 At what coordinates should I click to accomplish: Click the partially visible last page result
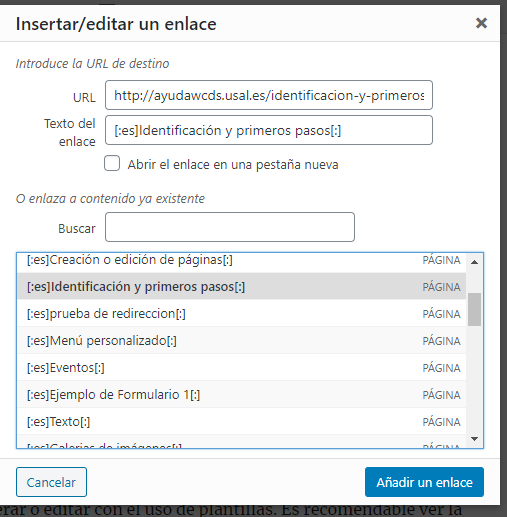pyautogui.click(x=242, y=442)
